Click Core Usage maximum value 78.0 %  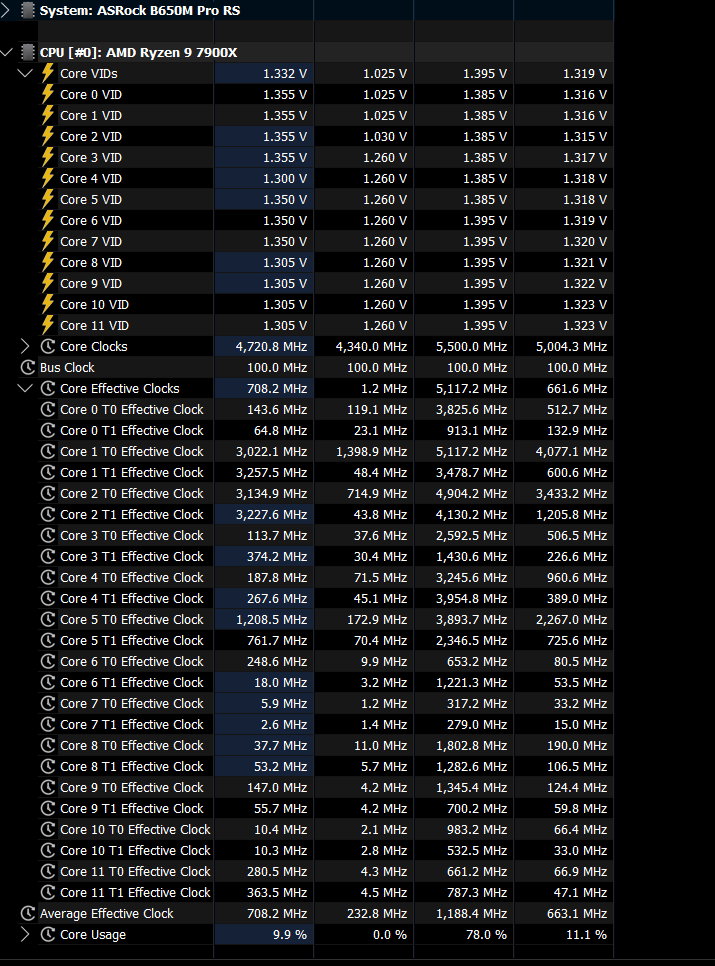tap(487, 934)
